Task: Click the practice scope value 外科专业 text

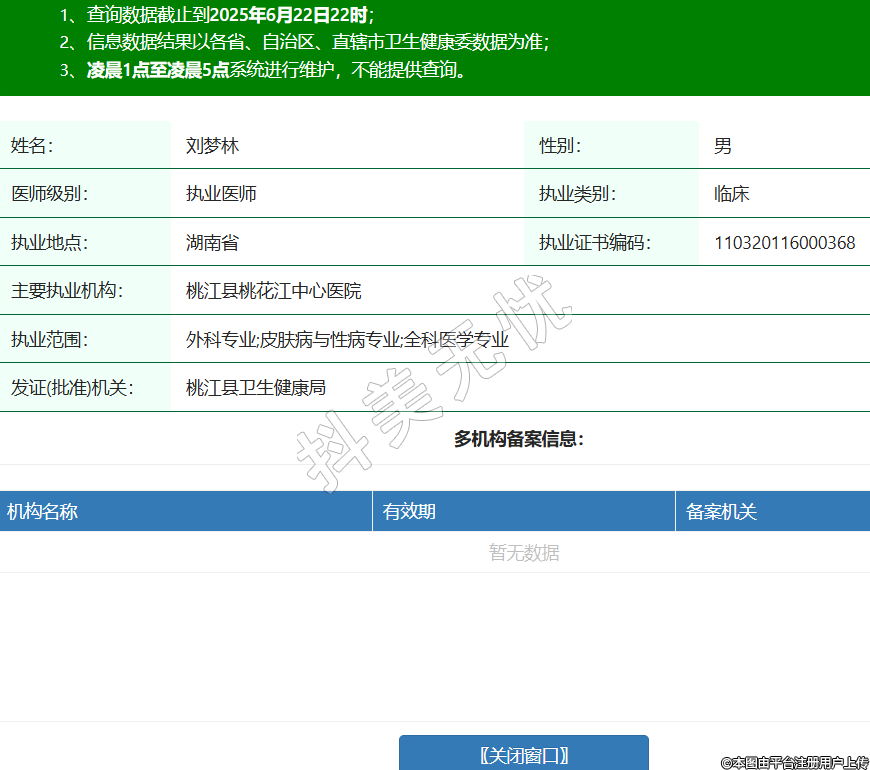Action: pos(221,340)
